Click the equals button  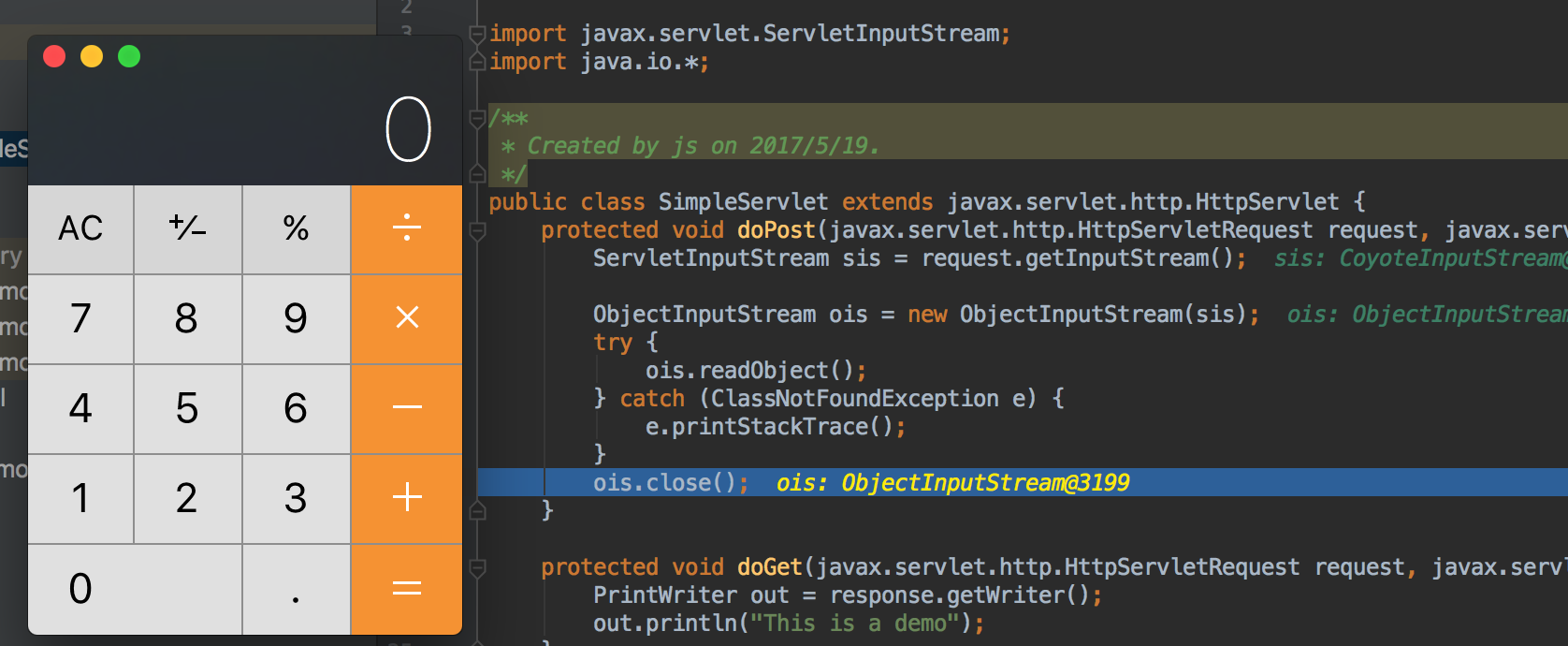[407, 589]
